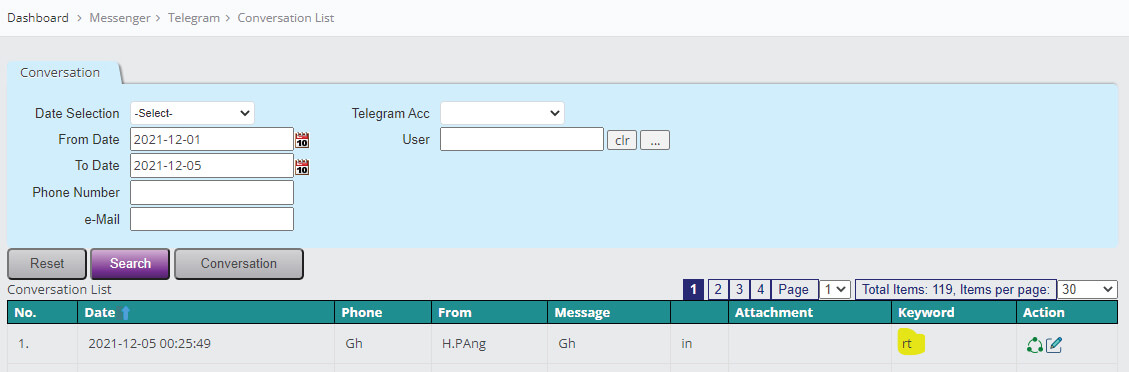Click the Conversation List breadcrumb
This screenshot has width=1129, height=372.
[286, 18]
